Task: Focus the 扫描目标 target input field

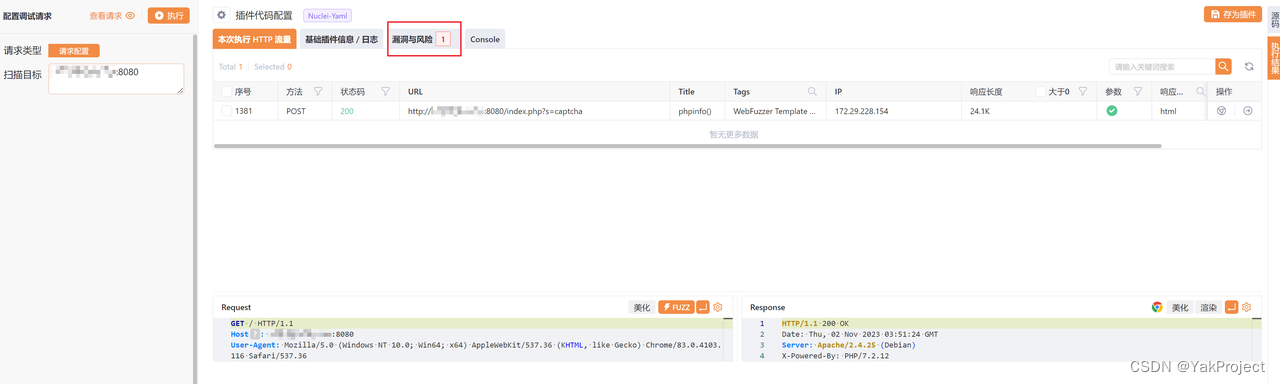Action: 116,79
